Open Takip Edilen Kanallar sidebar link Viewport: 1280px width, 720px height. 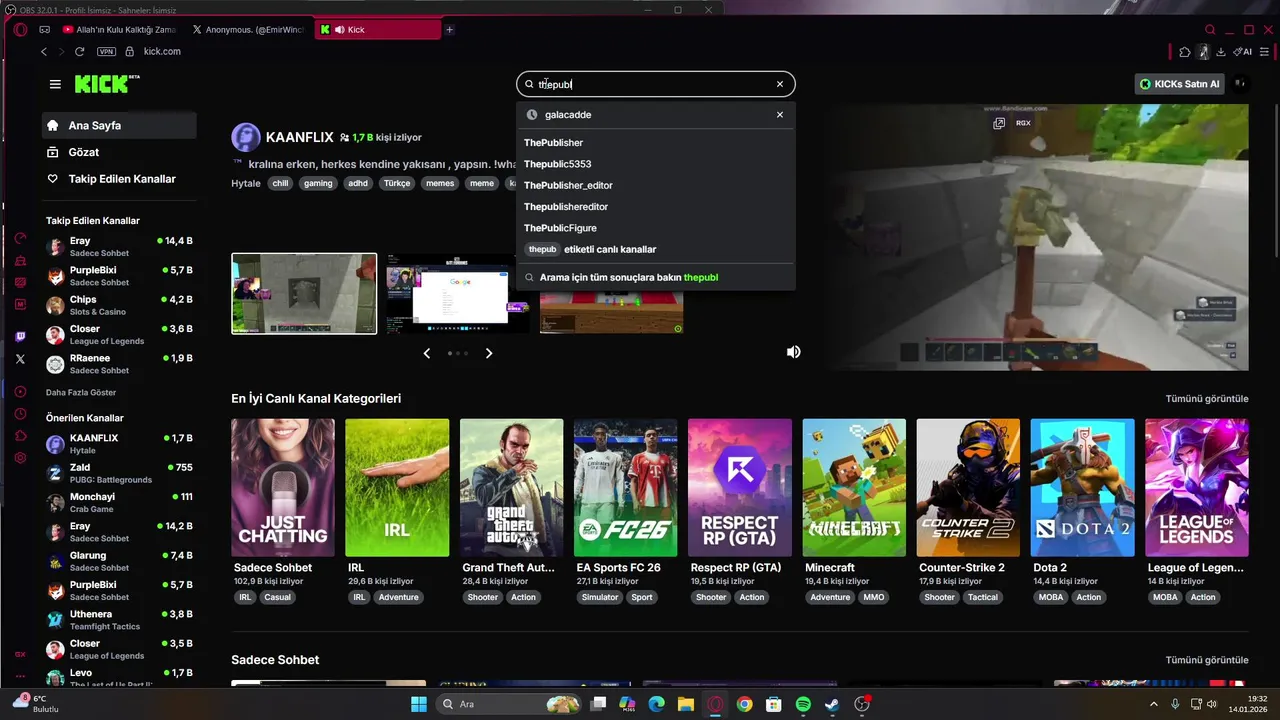click(x=120, y=179)
